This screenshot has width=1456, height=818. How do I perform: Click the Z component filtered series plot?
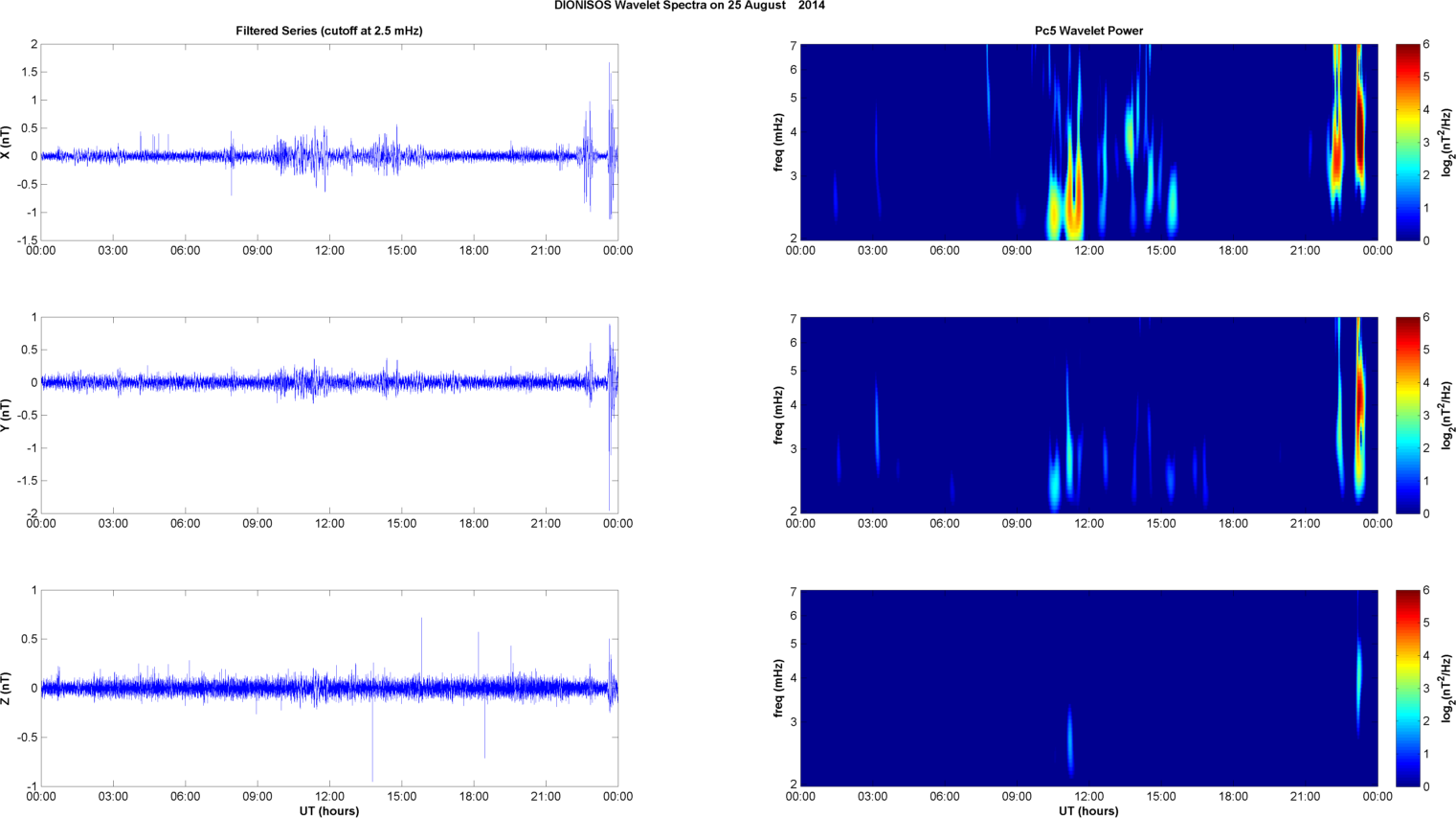tap(329, 688)
